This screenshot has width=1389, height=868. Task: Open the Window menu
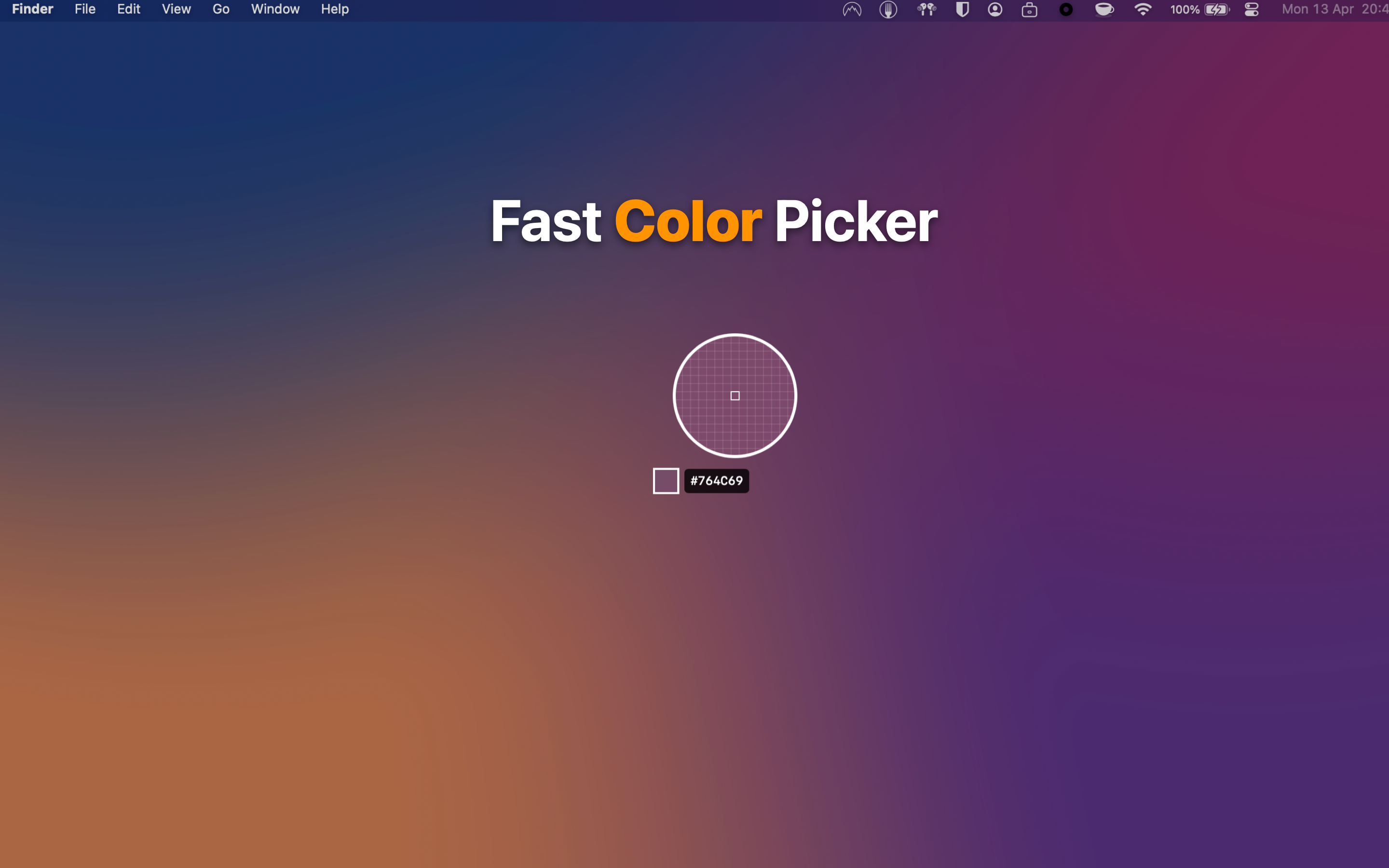[x=275, y=9]
